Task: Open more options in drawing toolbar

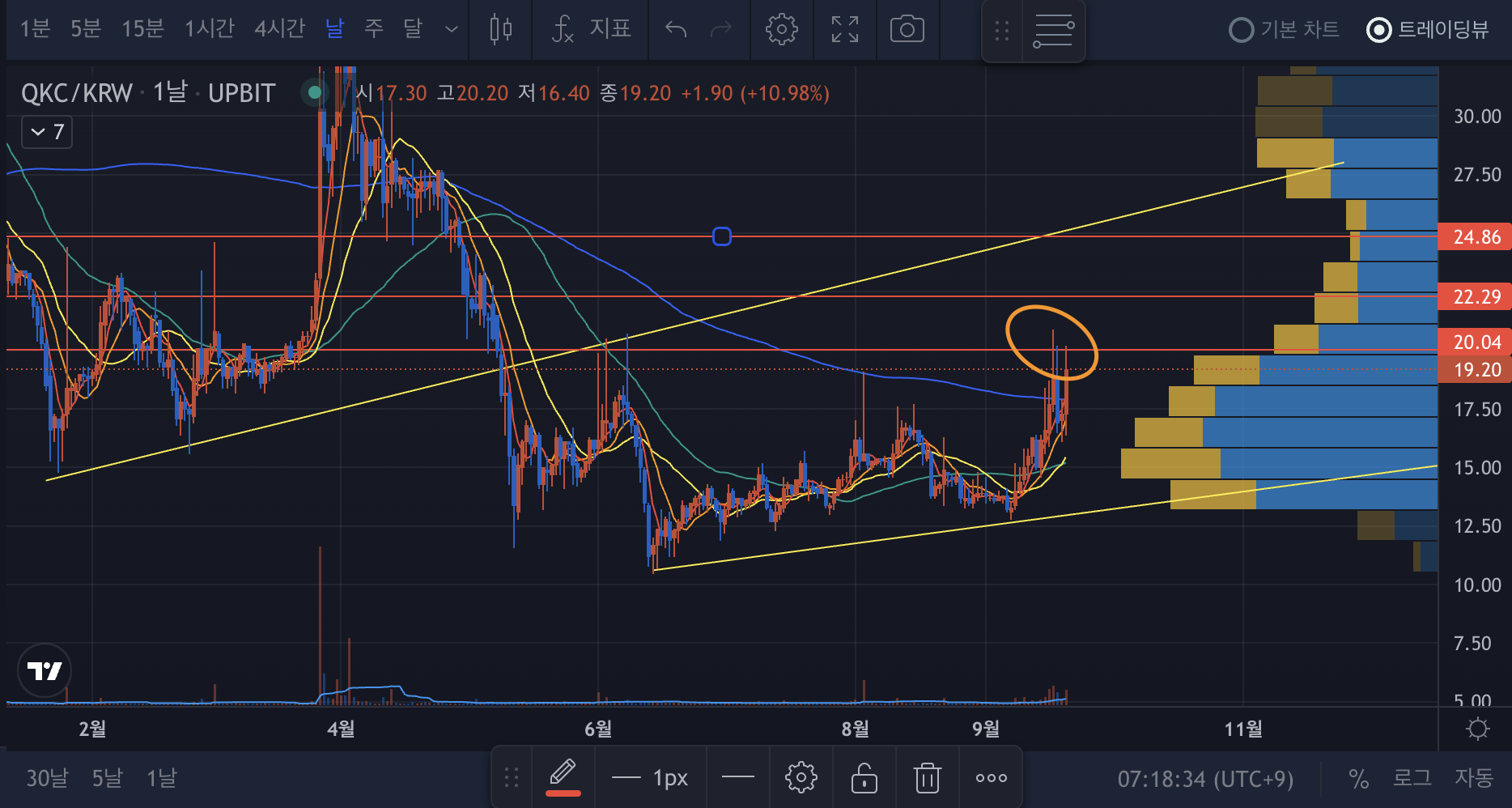Action: pyautogui.click(x=992, y=778)
